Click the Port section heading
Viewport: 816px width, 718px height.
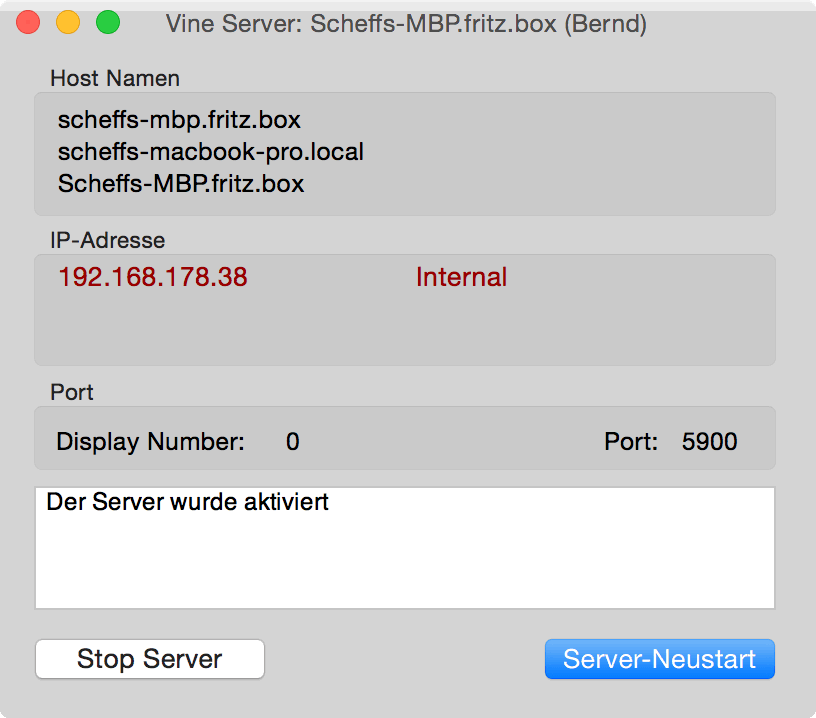pos(72,392)
